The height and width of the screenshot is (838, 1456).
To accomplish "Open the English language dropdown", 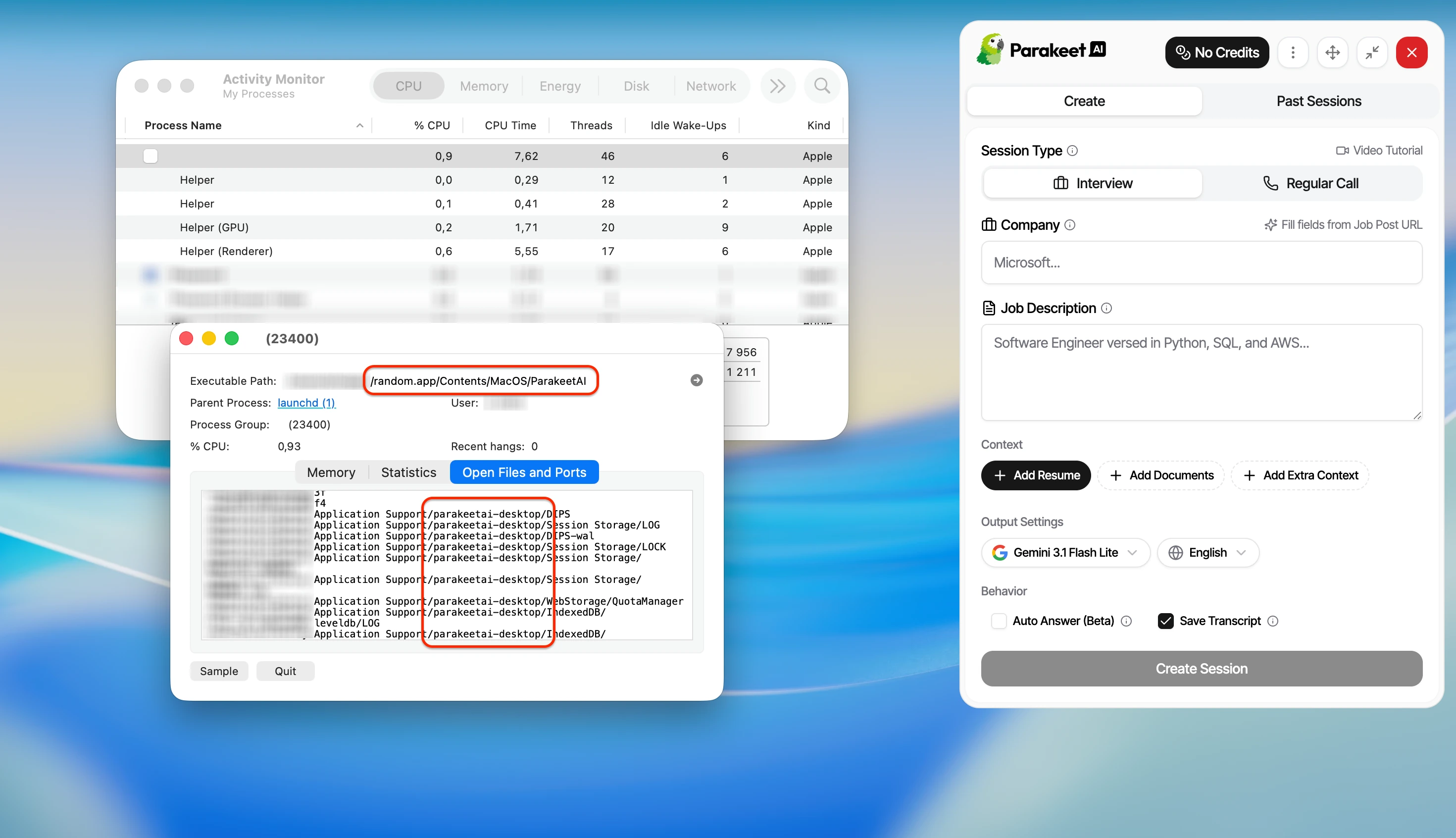I will coord(1208,553).
